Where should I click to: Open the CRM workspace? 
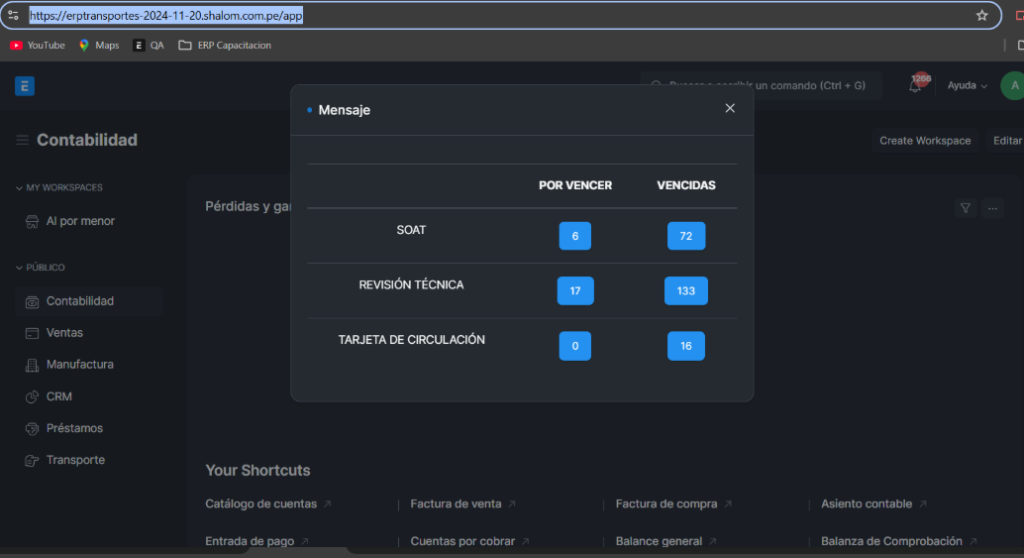pyautogui.click(x=59, y=397)
